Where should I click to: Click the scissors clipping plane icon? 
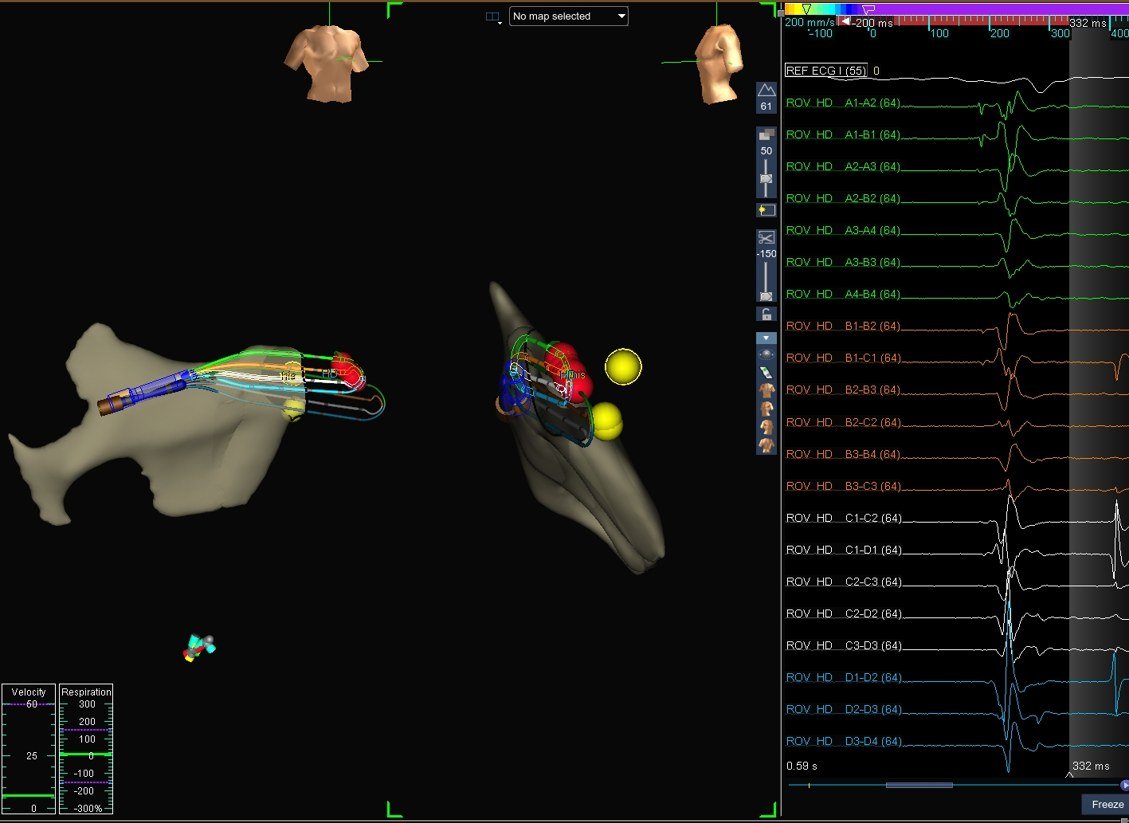(x=766, y=238)
